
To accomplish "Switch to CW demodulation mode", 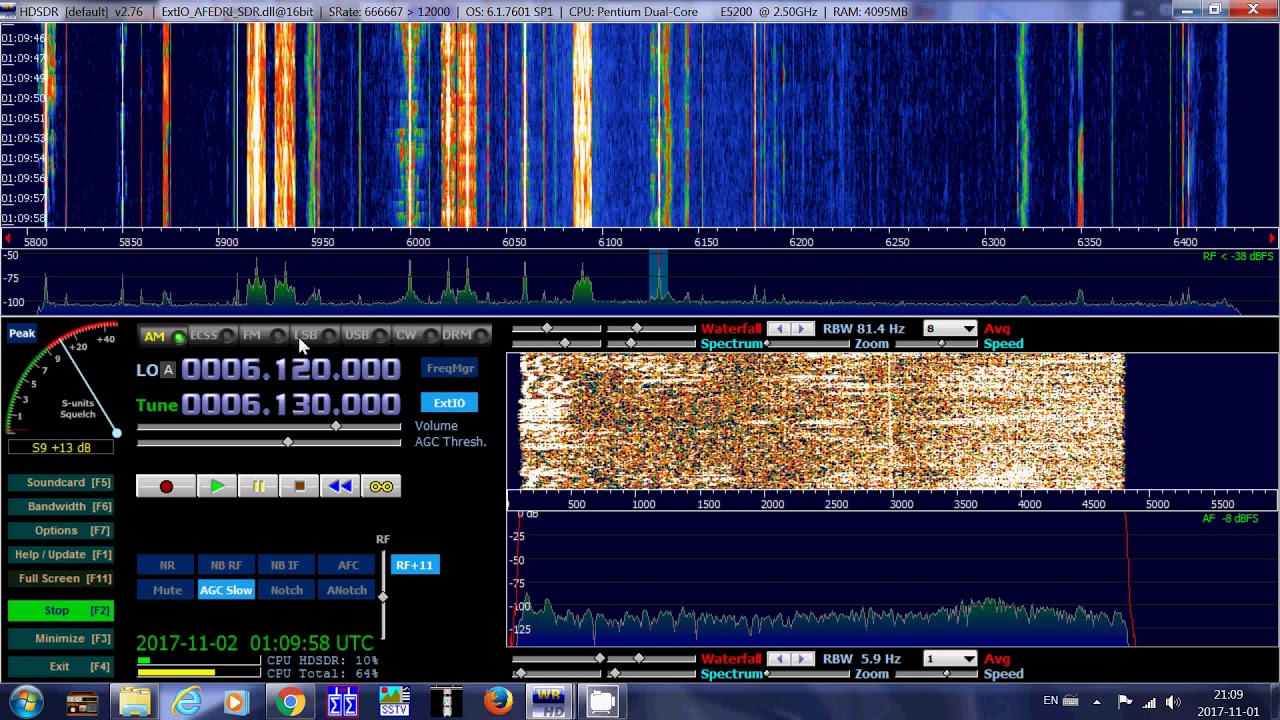I will (415, 336).
